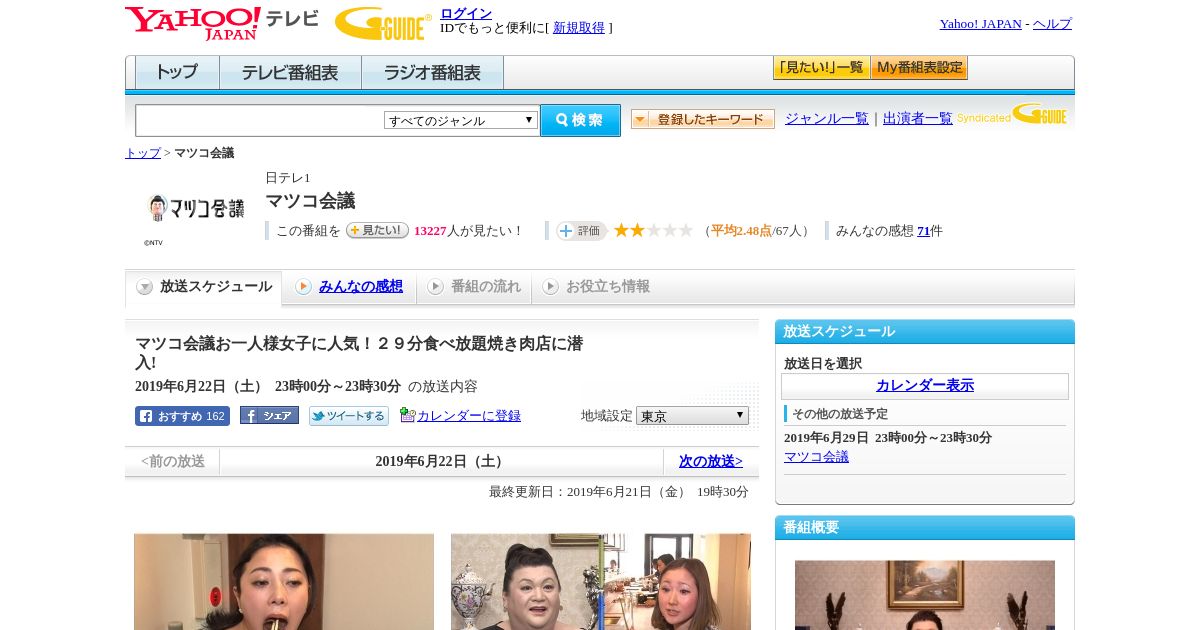The image size is (1200, 630).
Task: Expand the 登録したキーワード dropdown
Action: [x=703, y=119]
